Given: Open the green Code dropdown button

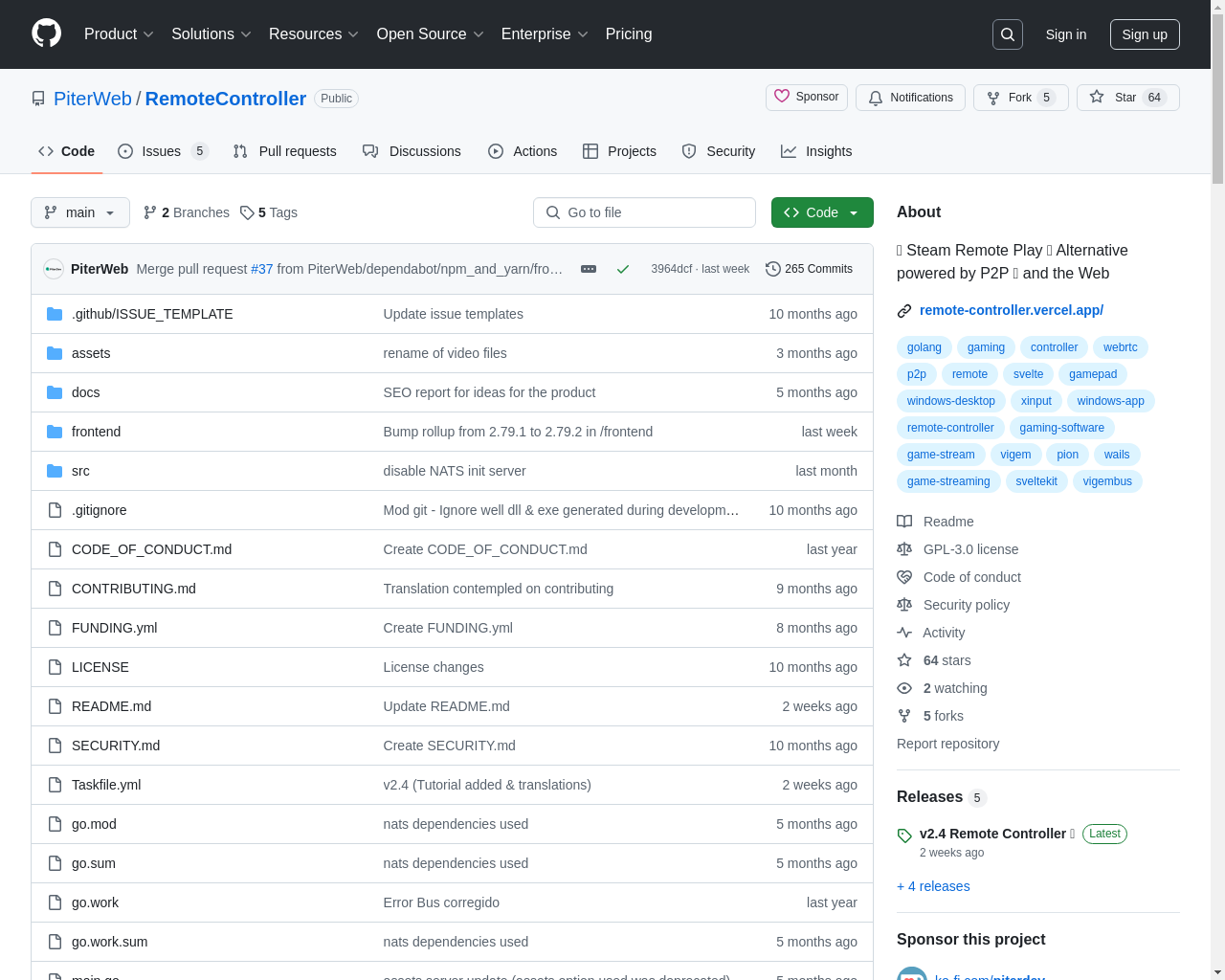Looking at the screenshot, I should coord(822,212).
